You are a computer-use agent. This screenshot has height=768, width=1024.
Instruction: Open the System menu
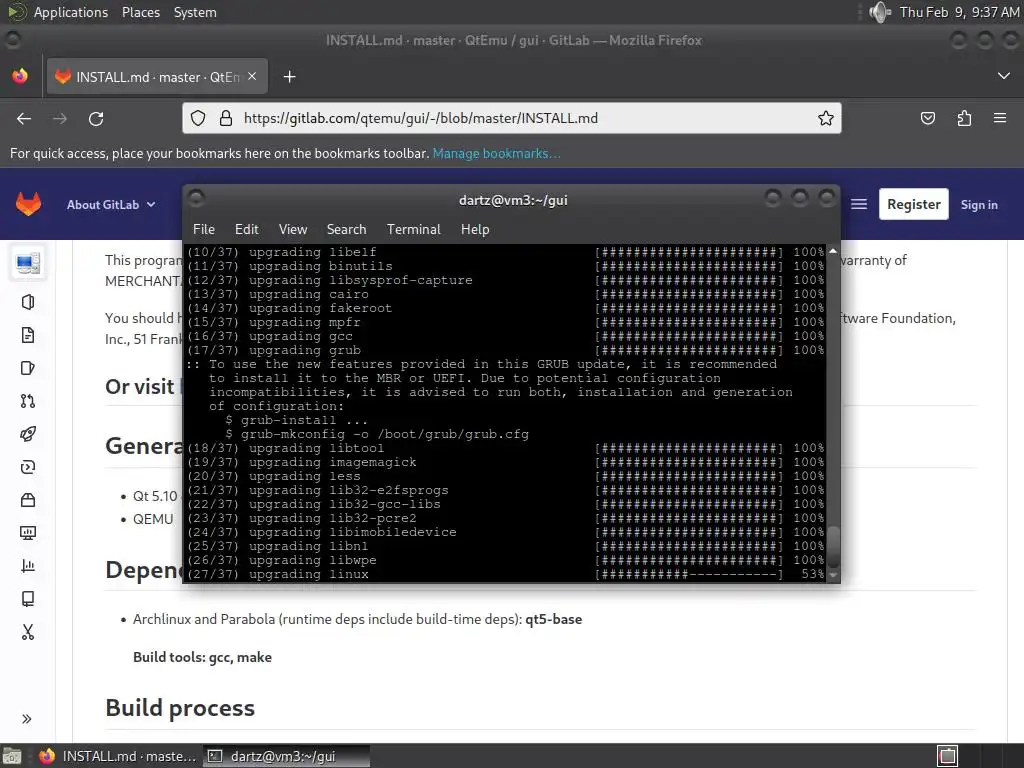pyautogui.click(x=195, y=12)
